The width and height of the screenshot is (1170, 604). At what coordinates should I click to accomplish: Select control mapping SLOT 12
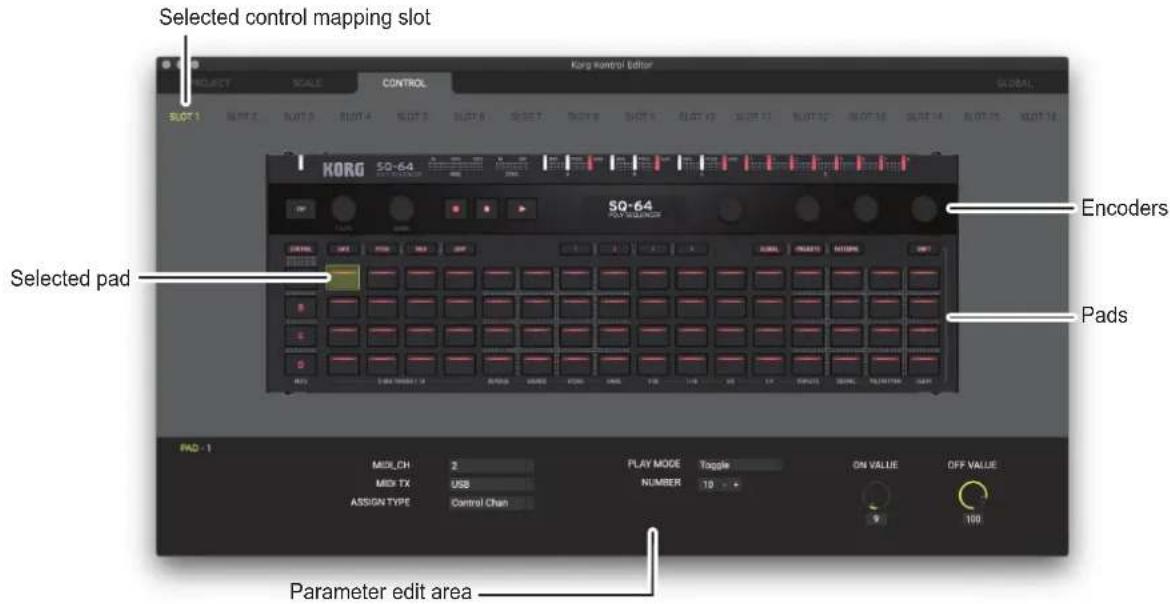810,117
